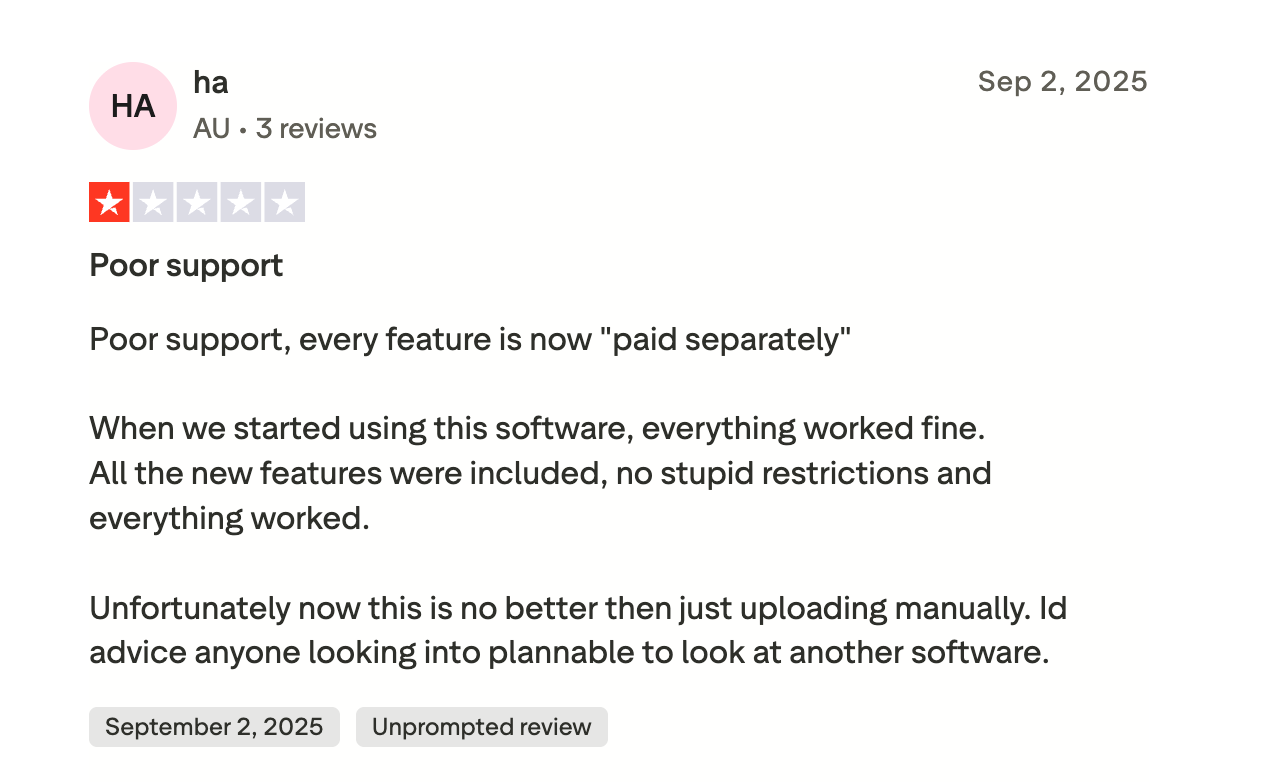The image size is (1282, 782).
Task: Click the "3 reviews" count
Action: coord(316,129)
